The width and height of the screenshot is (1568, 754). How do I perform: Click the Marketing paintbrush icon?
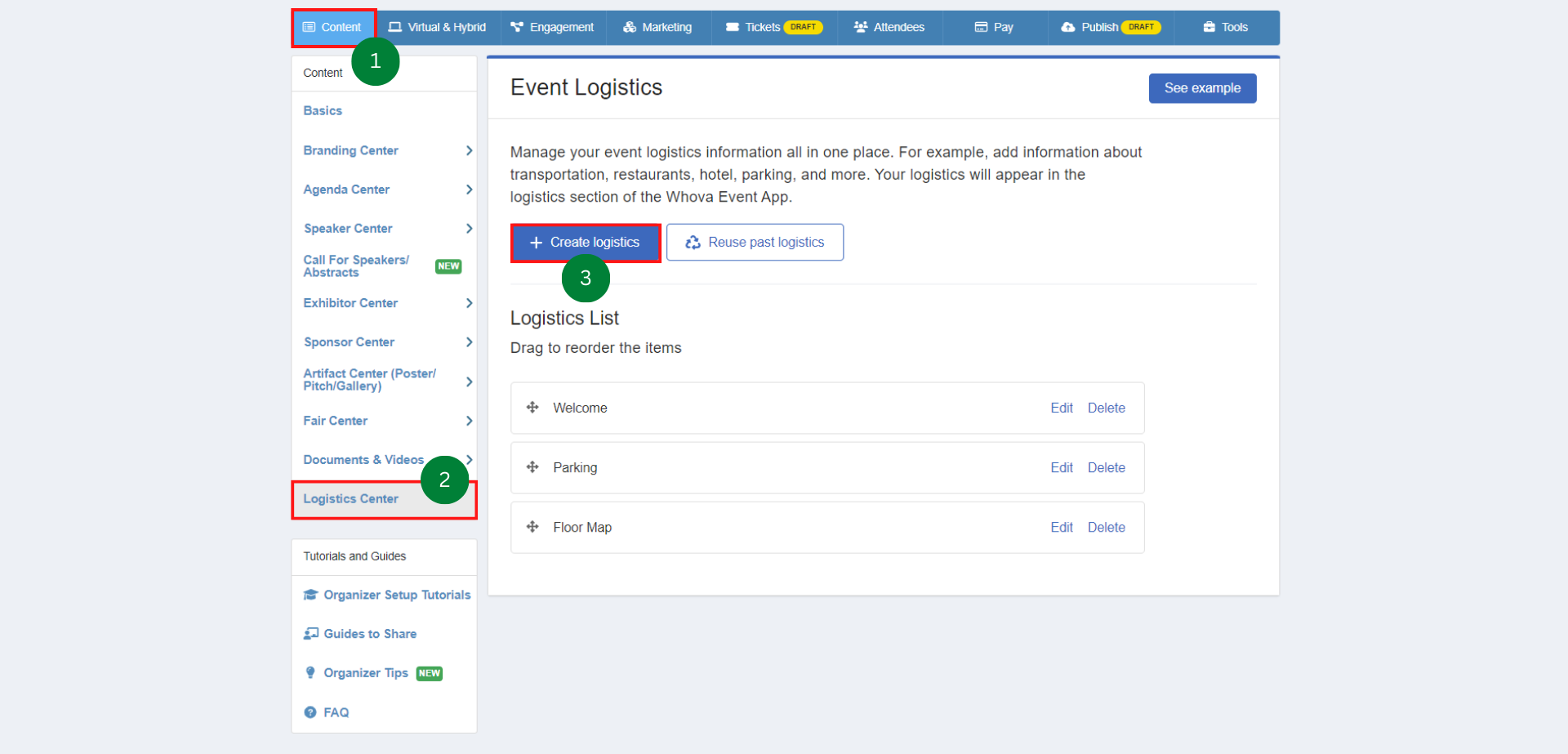(629, 27)
